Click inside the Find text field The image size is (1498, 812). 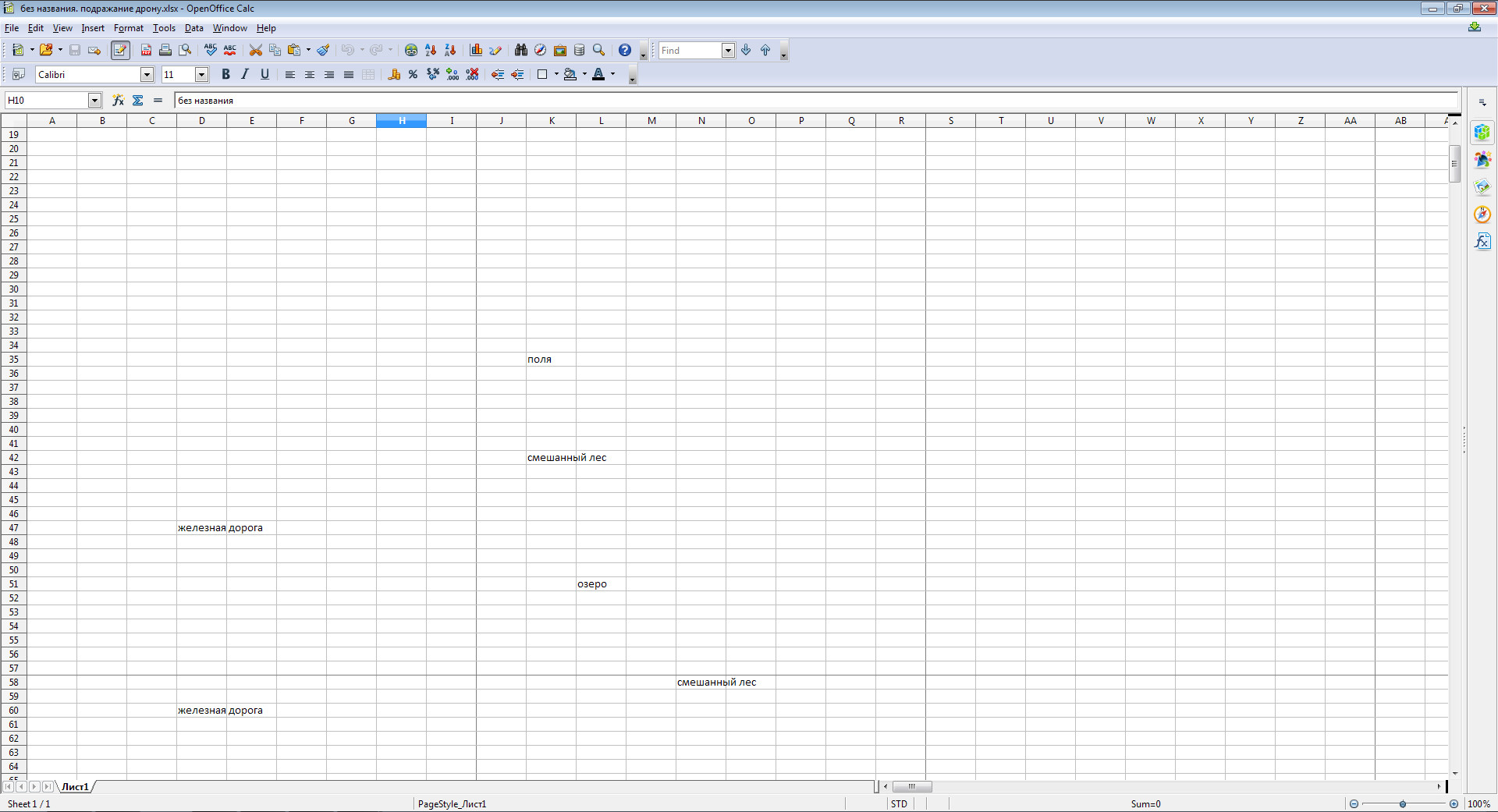pyautogui.click(x=690, y=50)
